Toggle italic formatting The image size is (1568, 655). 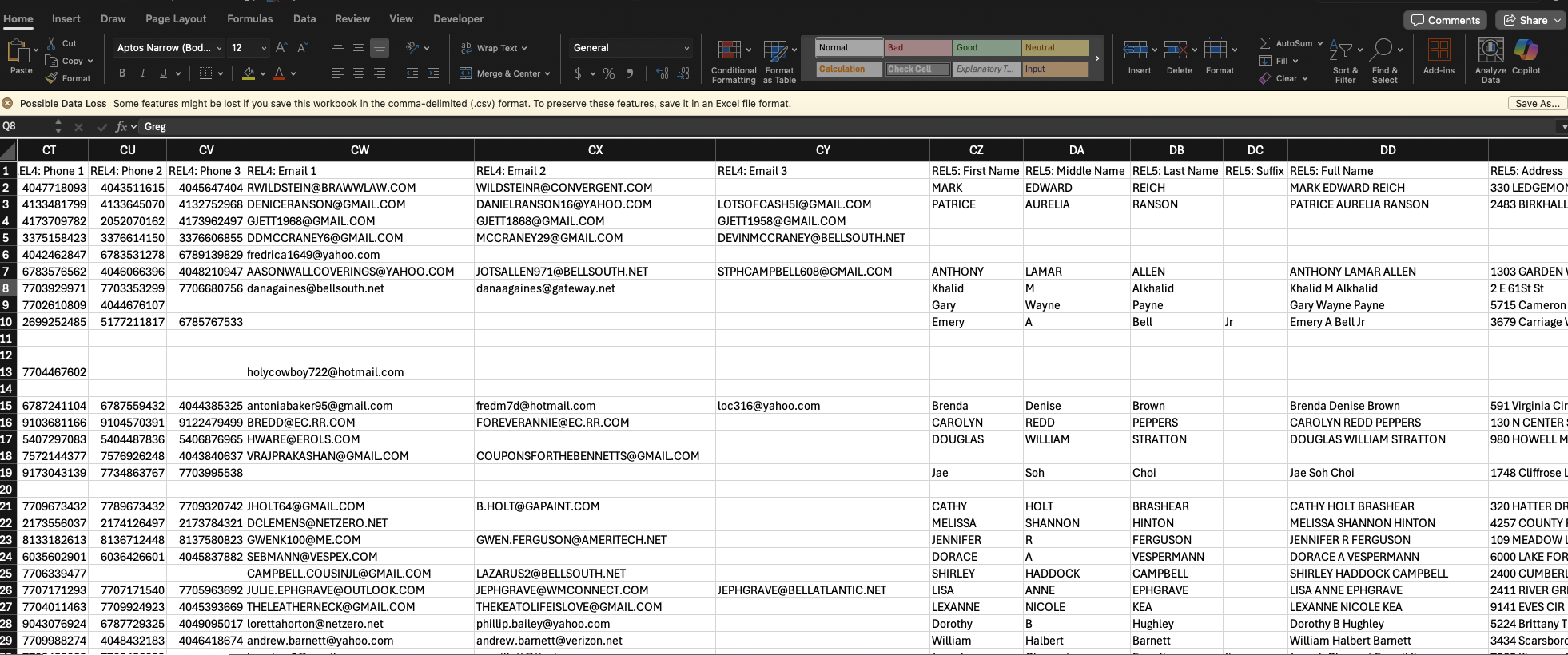tap(142, 73)
